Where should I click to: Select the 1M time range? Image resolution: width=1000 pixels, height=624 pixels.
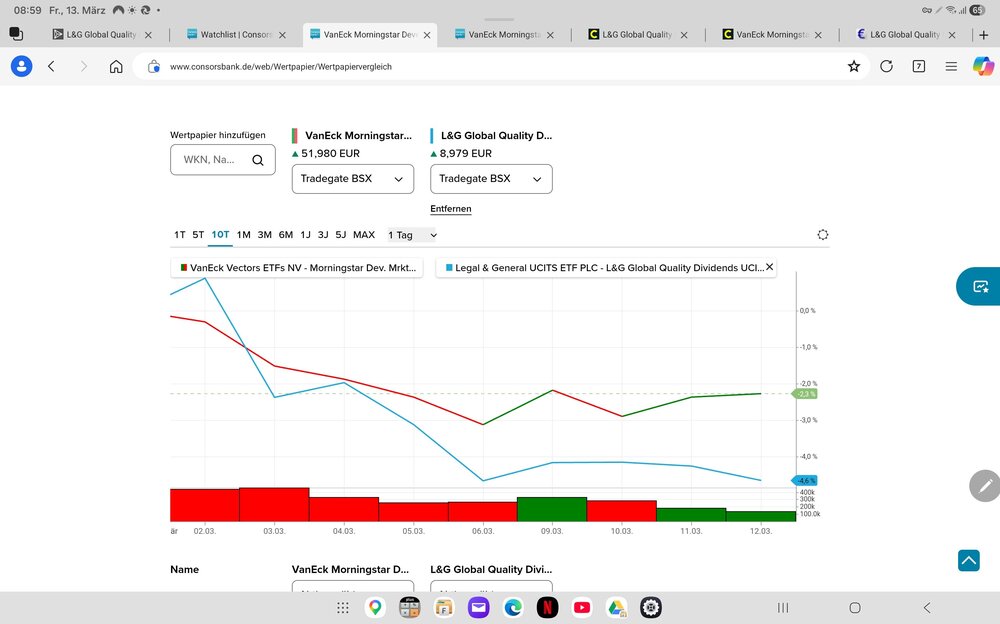(x=244, y=235)
